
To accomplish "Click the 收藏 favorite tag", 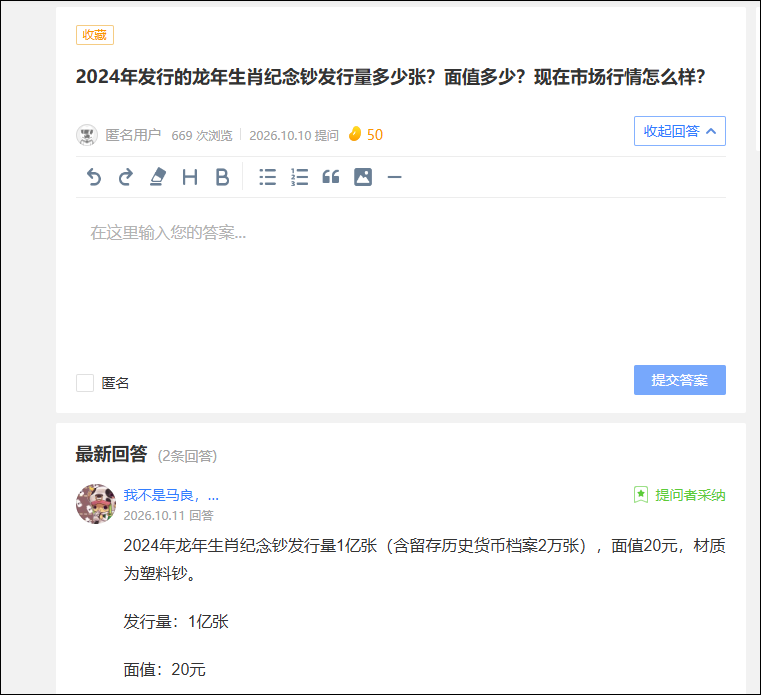I will point(95,35).
